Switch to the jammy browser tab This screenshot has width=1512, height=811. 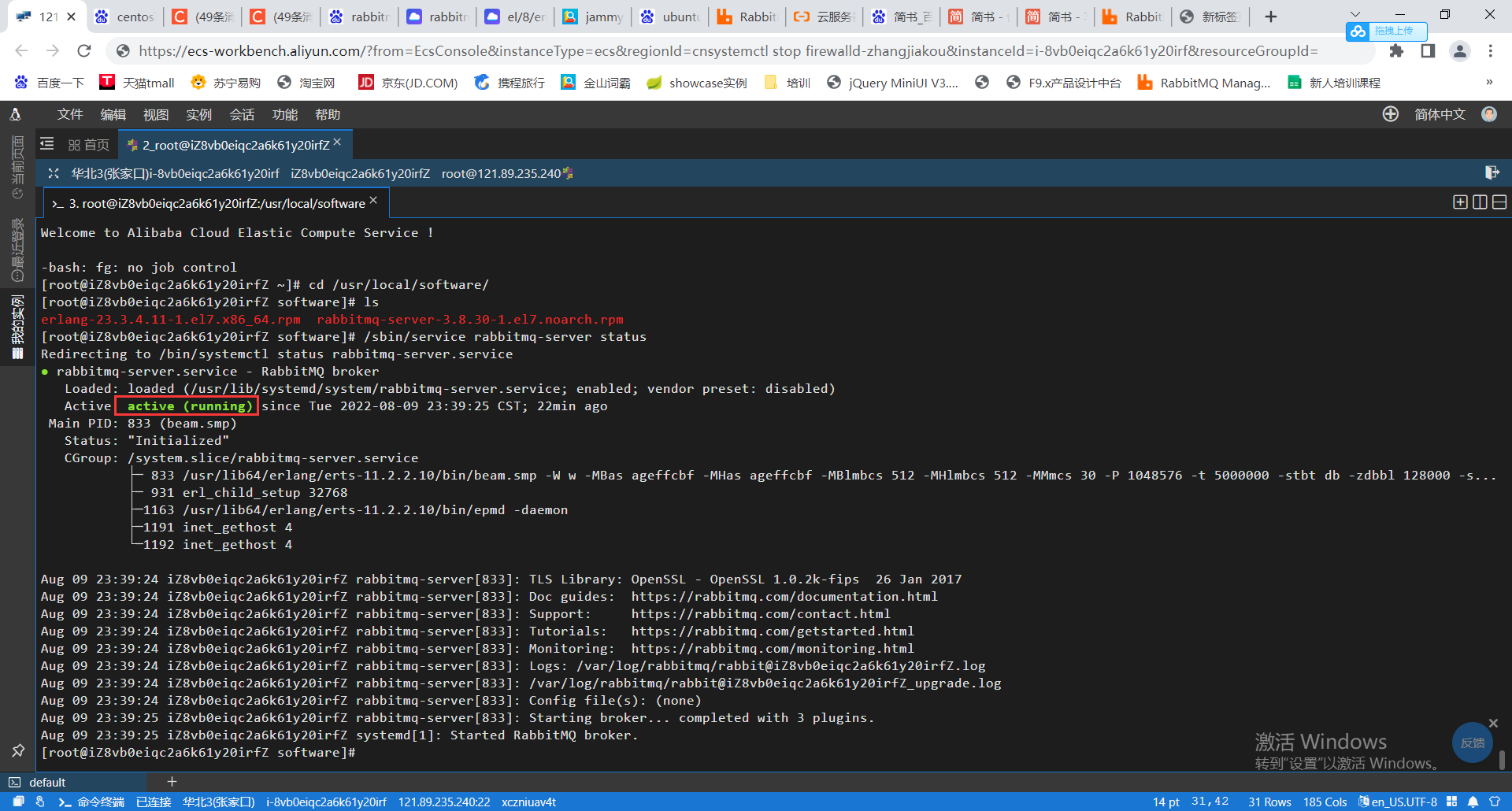(x=593, y=17)
